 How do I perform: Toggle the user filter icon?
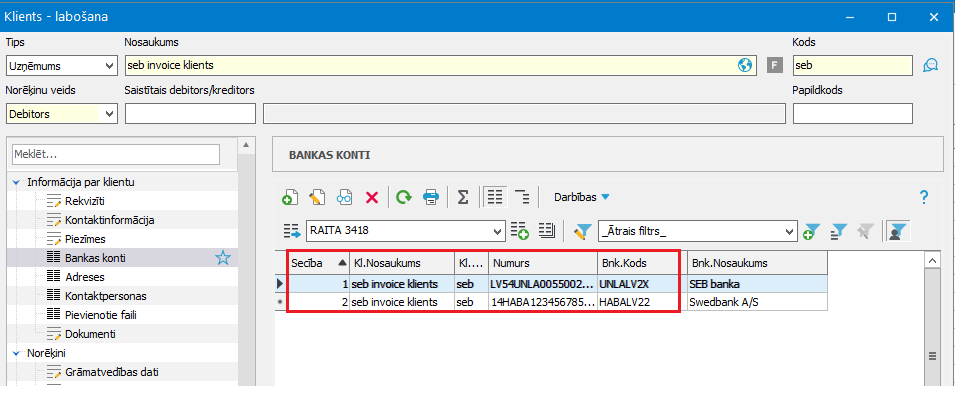click(x=895, y=231)
